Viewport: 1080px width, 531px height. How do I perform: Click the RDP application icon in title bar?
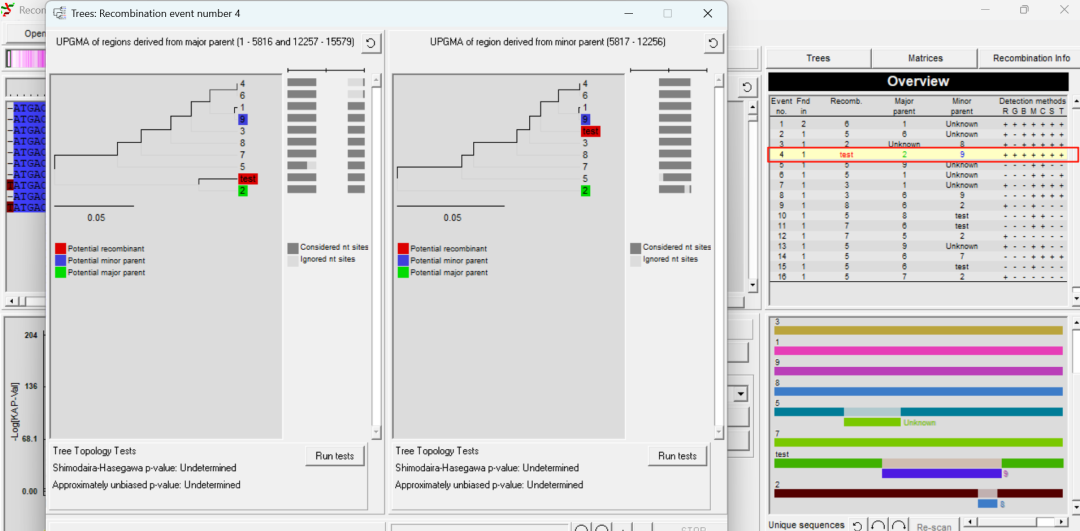(9, 10)
